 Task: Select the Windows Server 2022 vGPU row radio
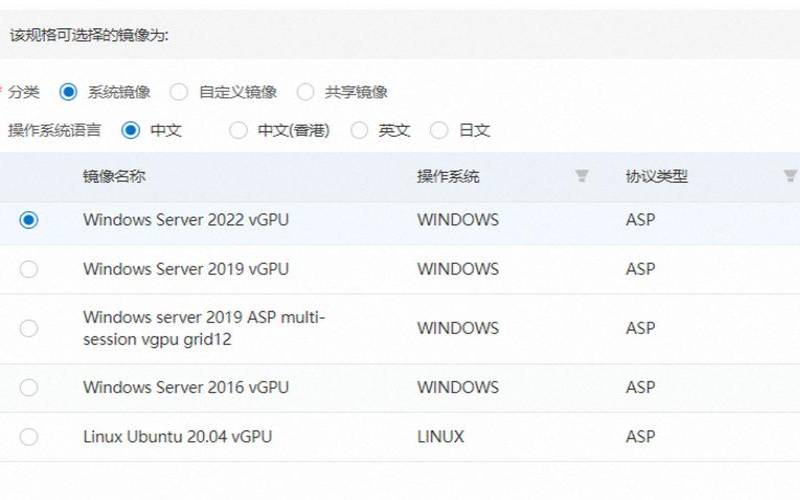click(29, 220)
